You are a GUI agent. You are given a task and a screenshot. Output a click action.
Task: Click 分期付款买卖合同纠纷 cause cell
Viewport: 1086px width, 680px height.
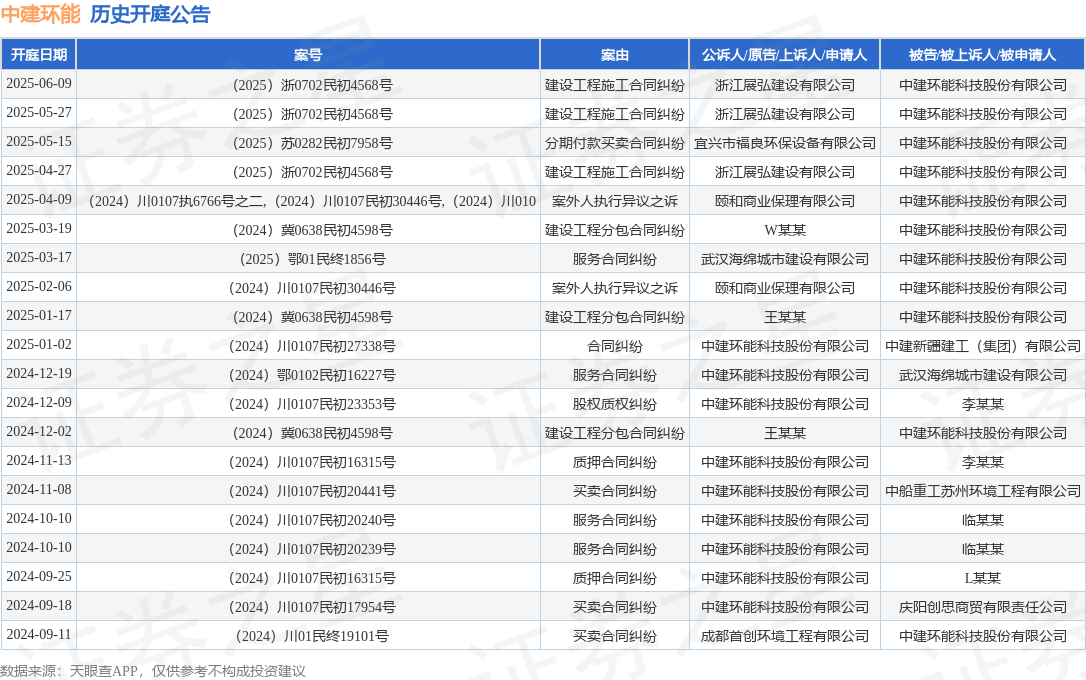pos(614,143)
